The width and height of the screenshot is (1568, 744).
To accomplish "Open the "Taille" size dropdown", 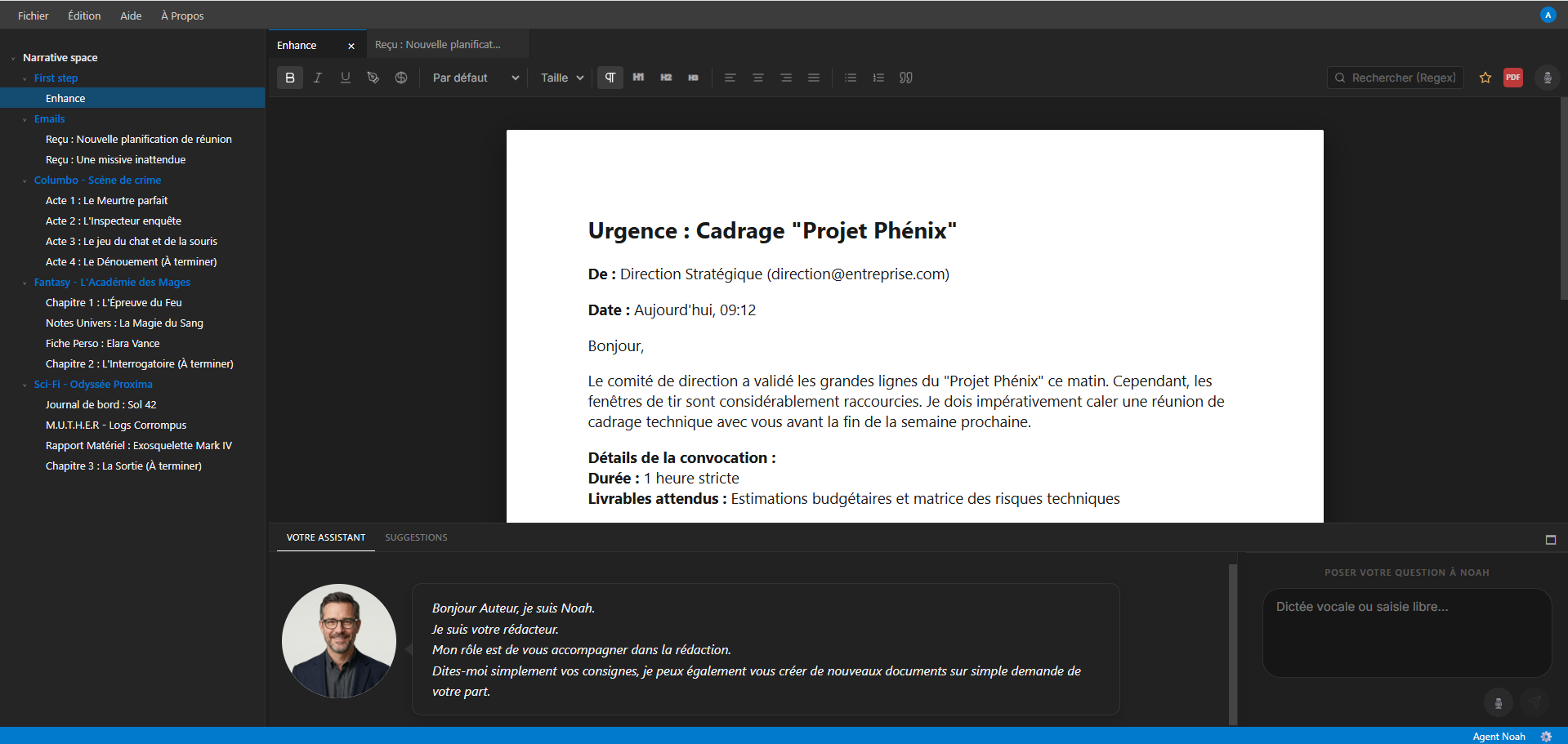I will [562, 78].
